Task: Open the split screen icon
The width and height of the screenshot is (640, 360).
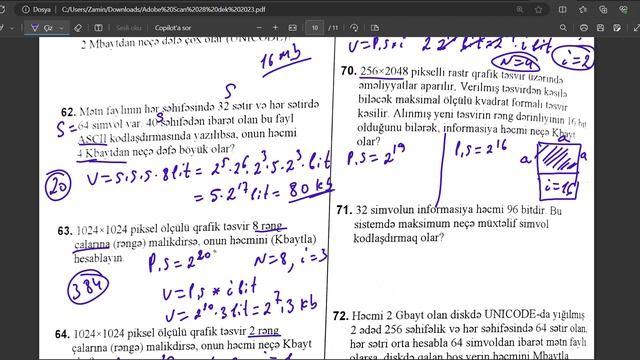Action: click(562, 9)
